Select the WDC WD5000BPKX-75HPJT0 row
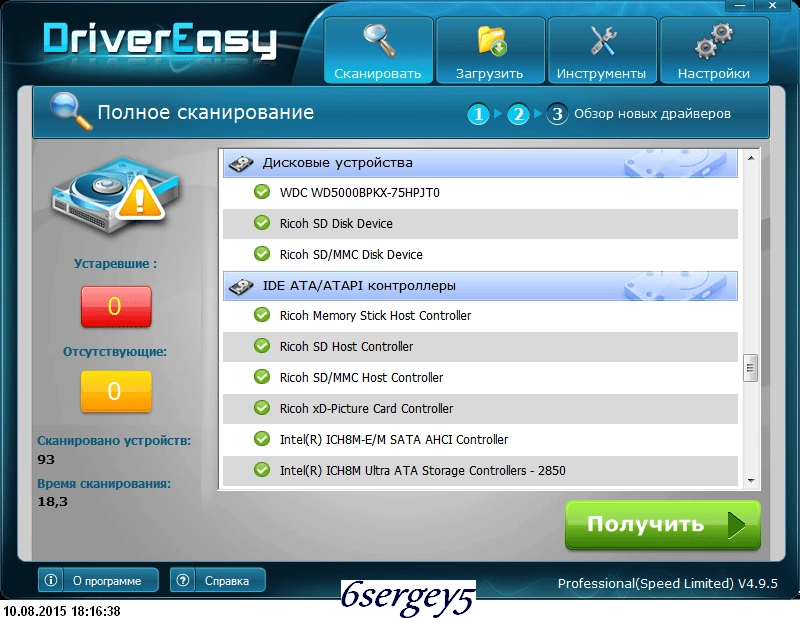 tap(480, 193)
